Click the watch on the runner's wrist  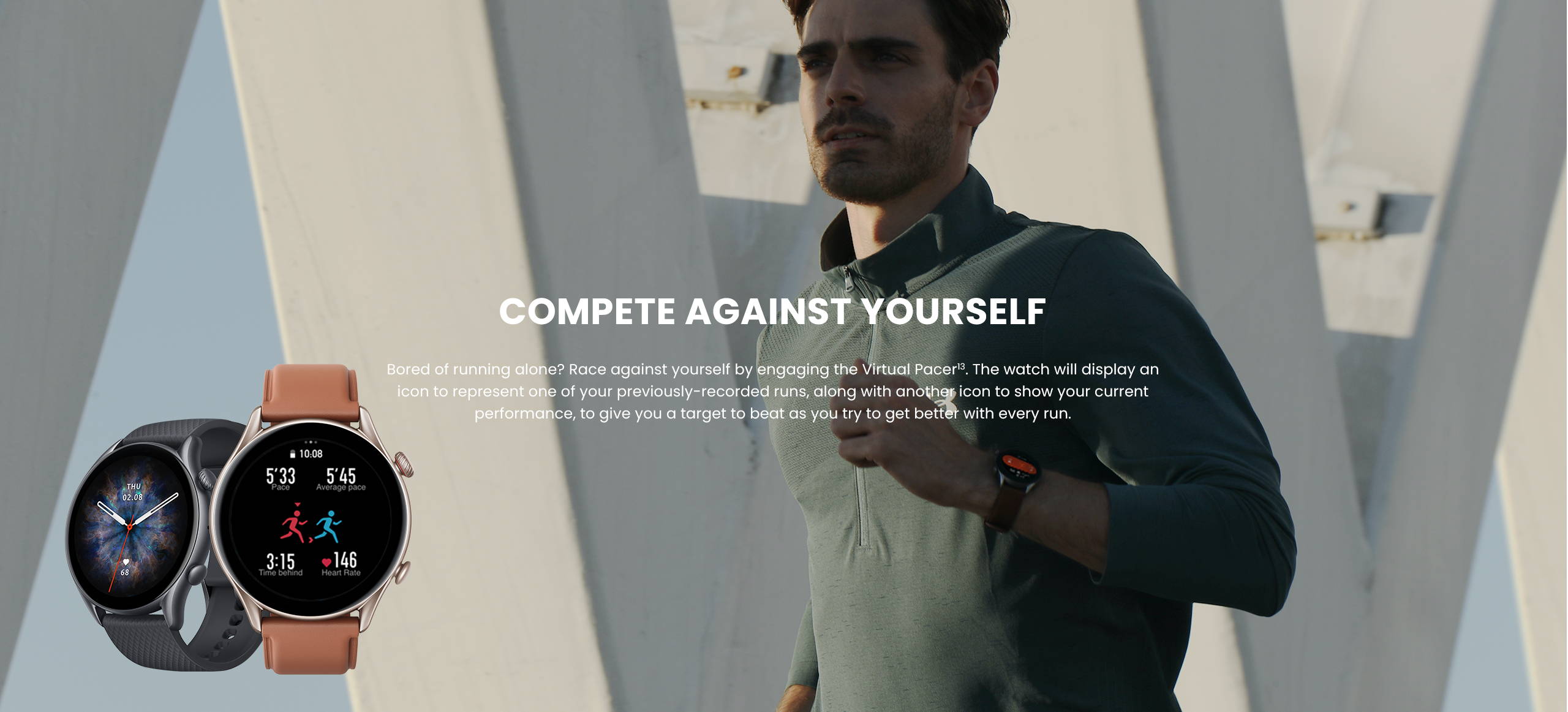point(1016,471)
